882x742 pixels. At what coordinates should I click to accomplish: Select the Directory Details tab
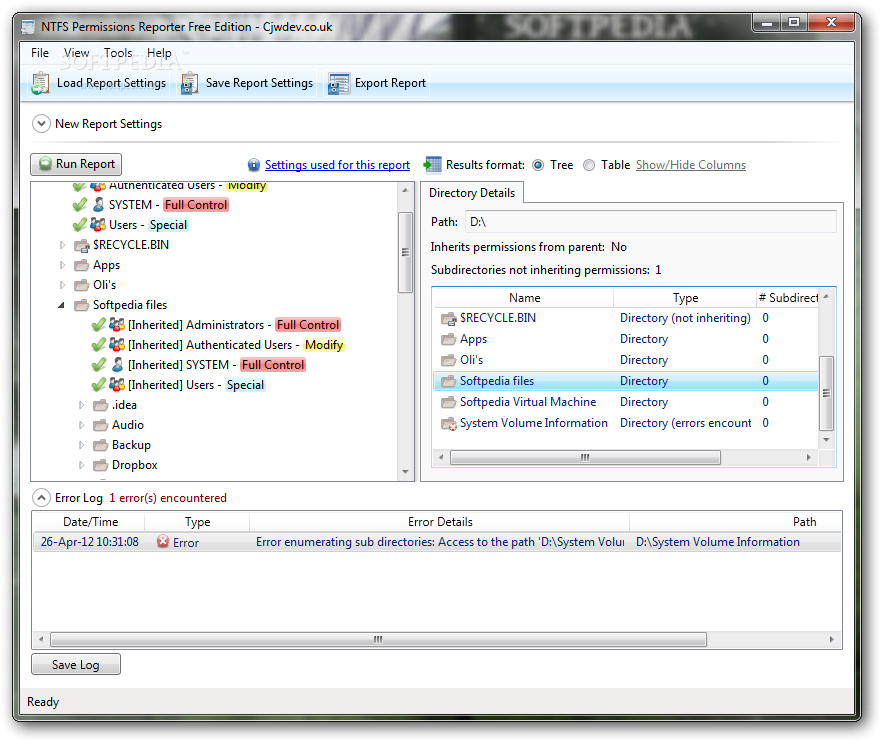click(x=472, y=192)
